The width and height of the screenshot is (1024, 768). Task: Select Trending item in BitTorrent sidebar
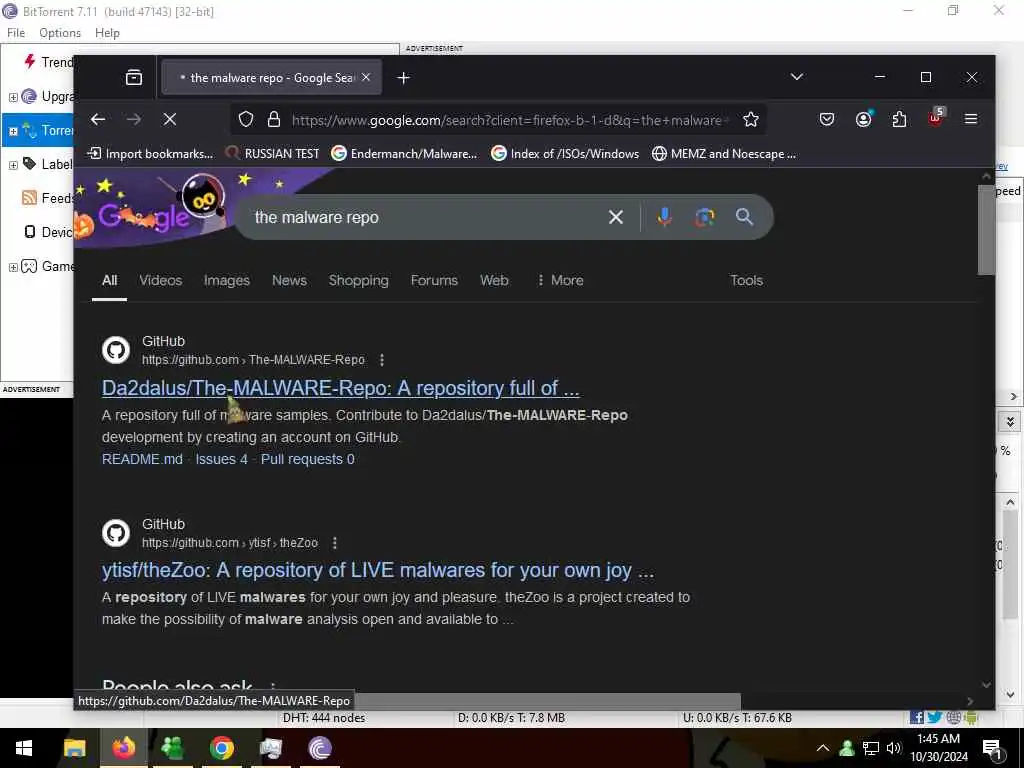click(x=47, y=62)
